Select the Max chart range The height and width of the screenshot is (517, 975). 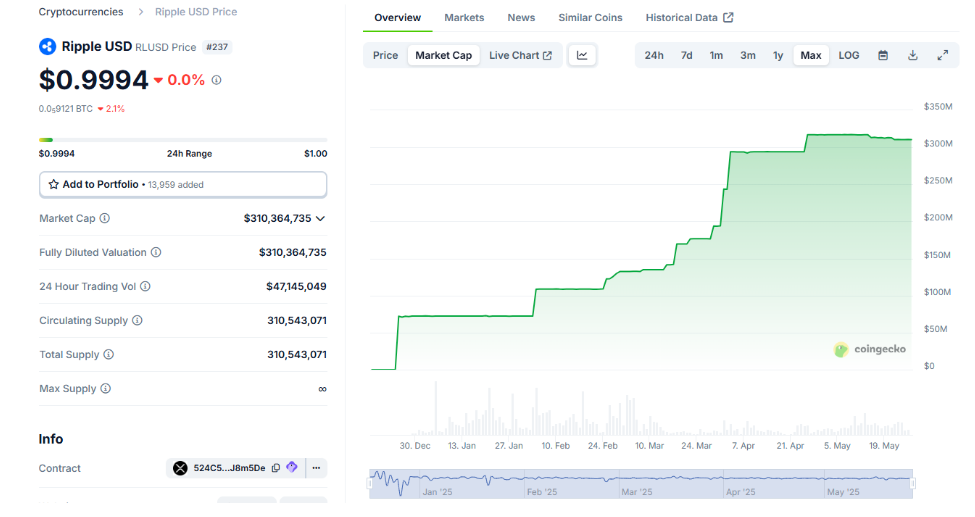coord(811,55)
